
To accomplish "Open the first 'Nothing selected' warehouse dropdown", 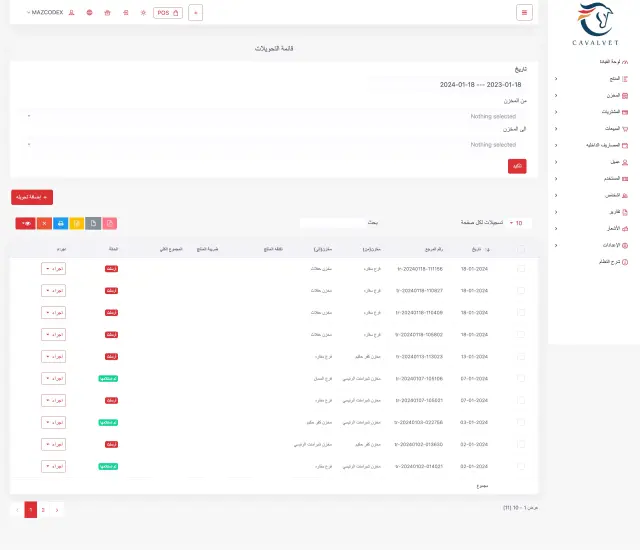I will click(x=274, y=116).
